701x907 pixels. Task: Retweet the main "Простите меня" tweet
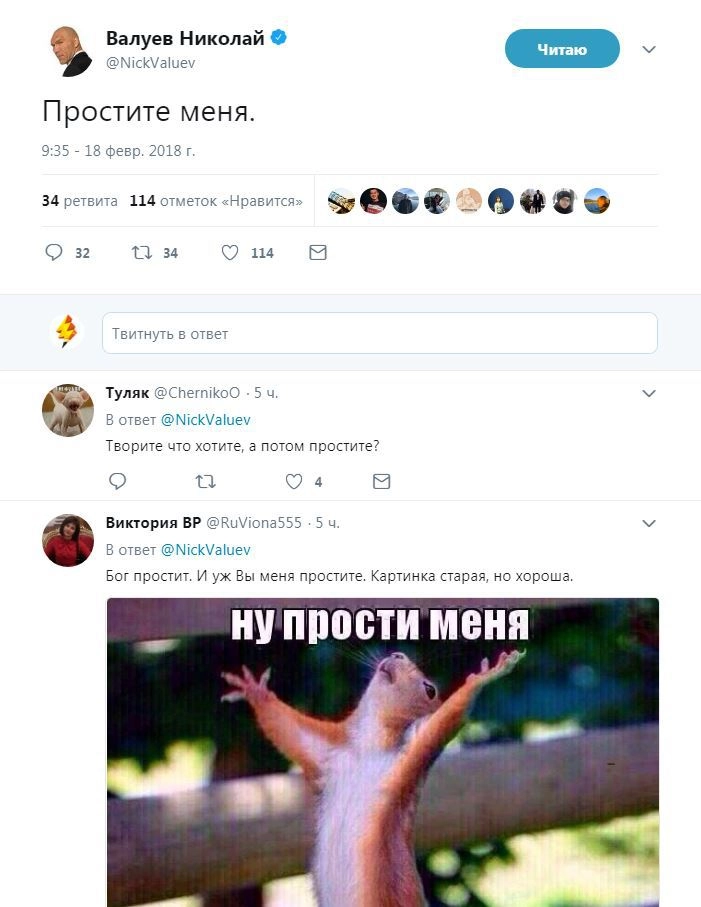[142, 252]
